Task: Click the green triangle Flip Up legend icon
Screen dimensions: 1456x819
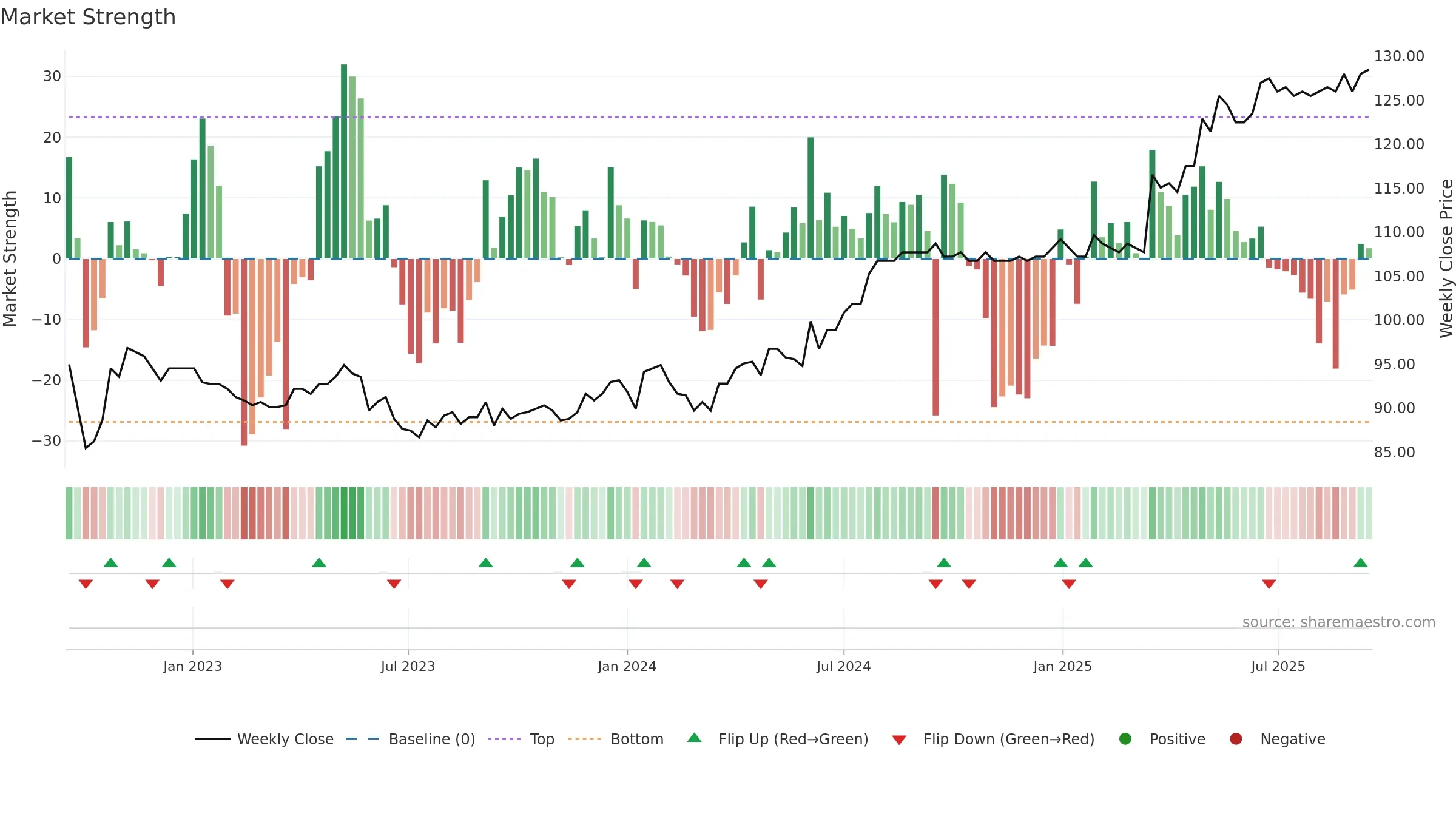Action: coord(695,738)
